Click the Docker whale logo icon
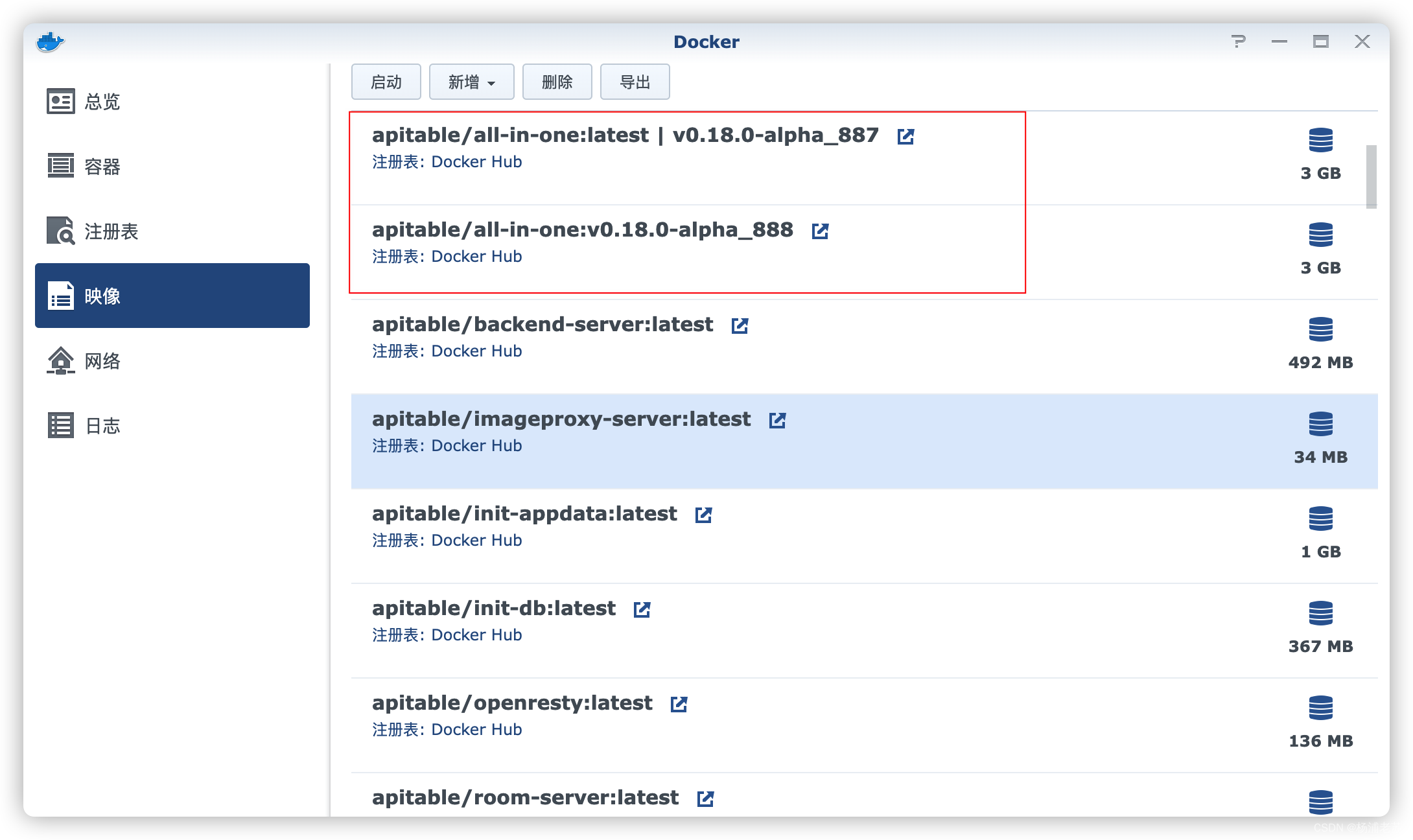1413x840 pixels. (50, 42)
